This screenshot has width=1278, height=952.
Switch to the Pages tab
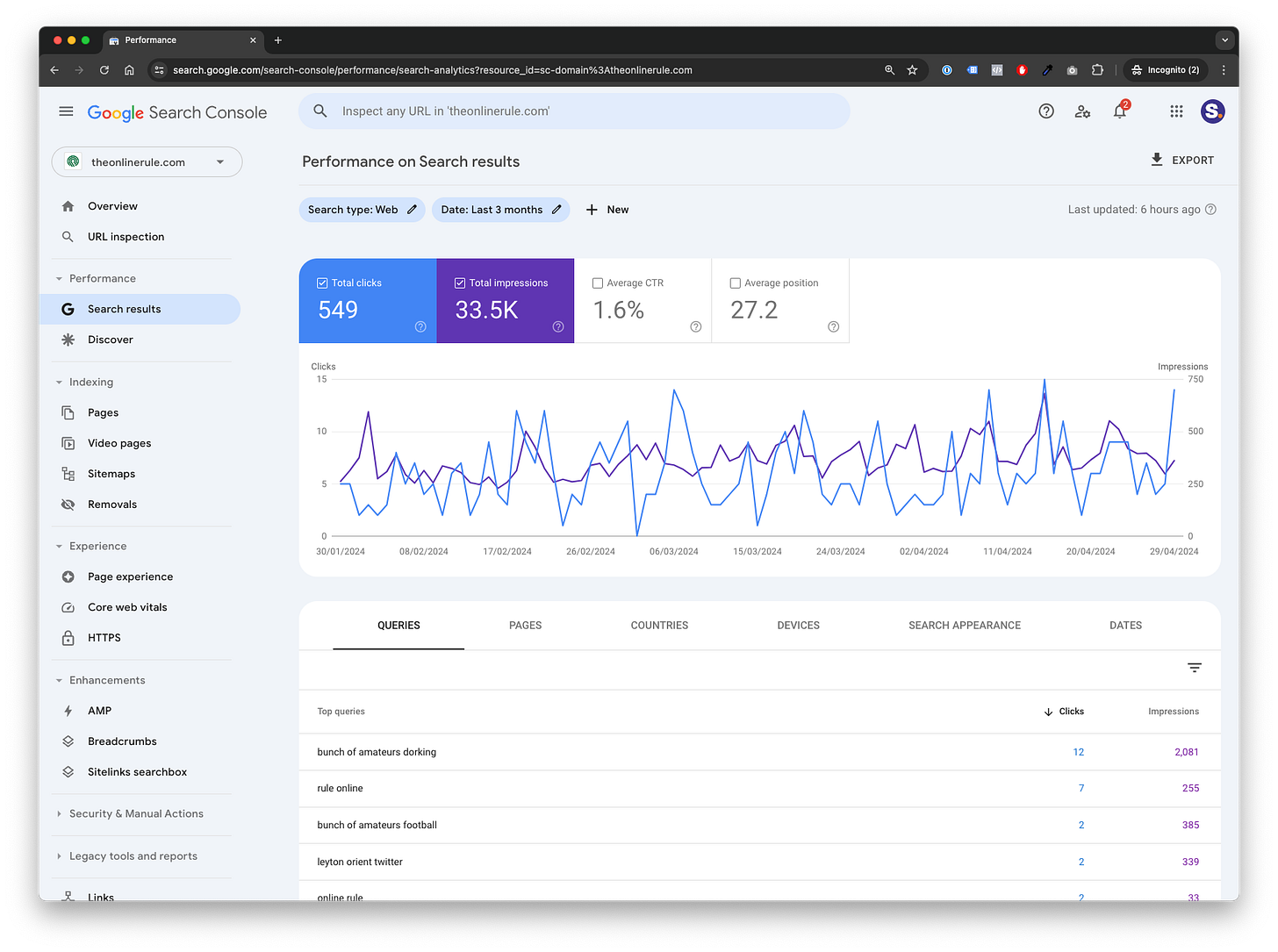tap(525, 626)
